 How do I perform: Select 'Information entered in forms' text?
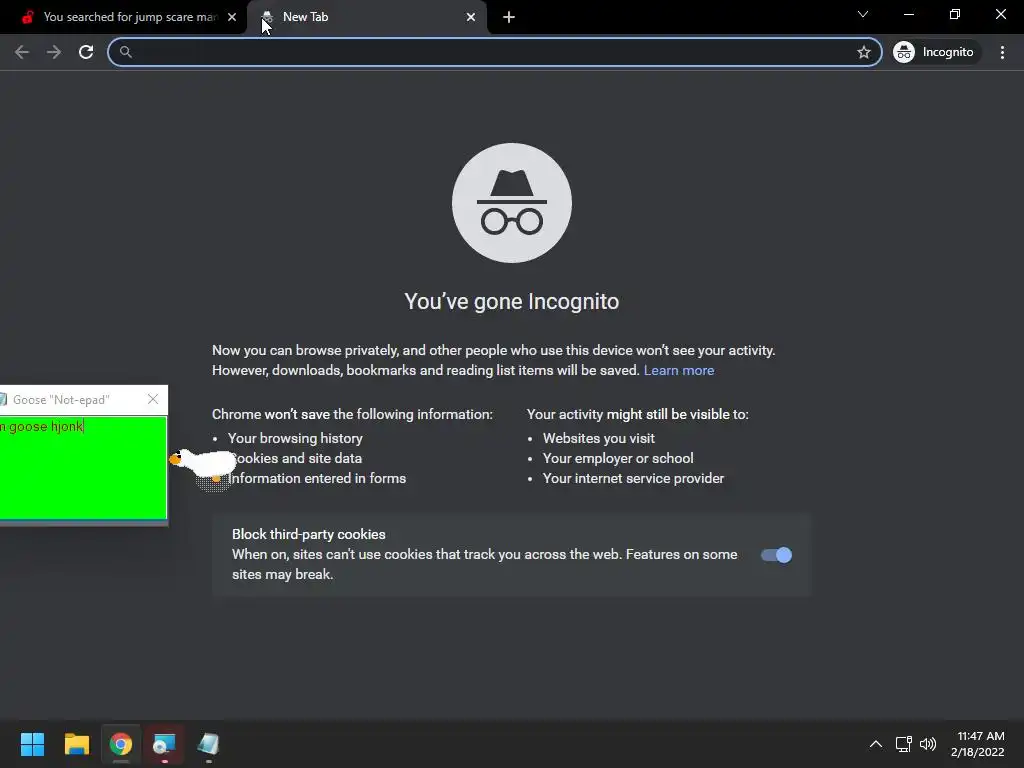click(317, 479)
